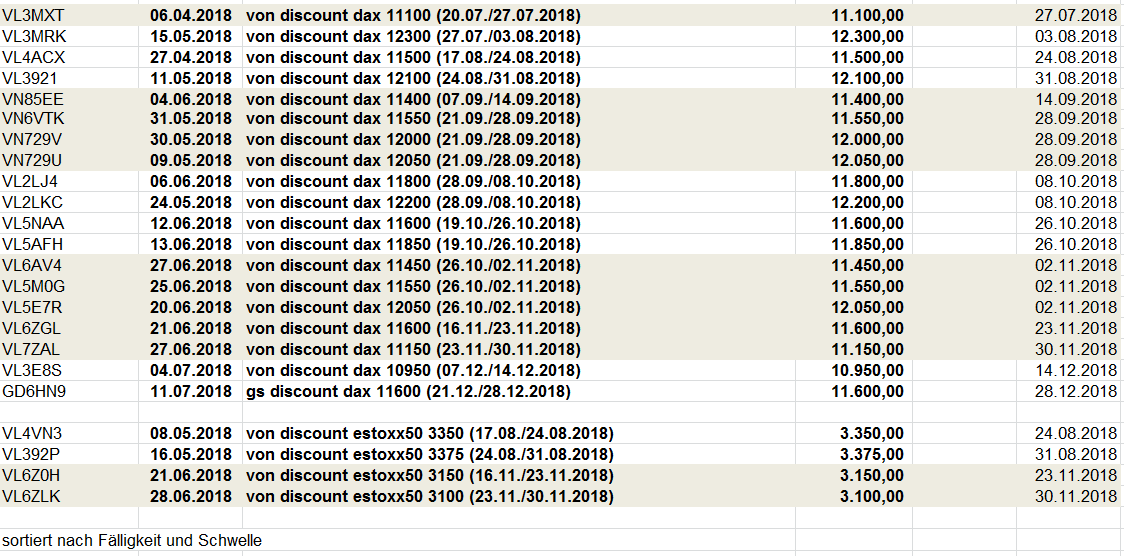Click the GD6HN9 code cell

(x=34, y=392)
